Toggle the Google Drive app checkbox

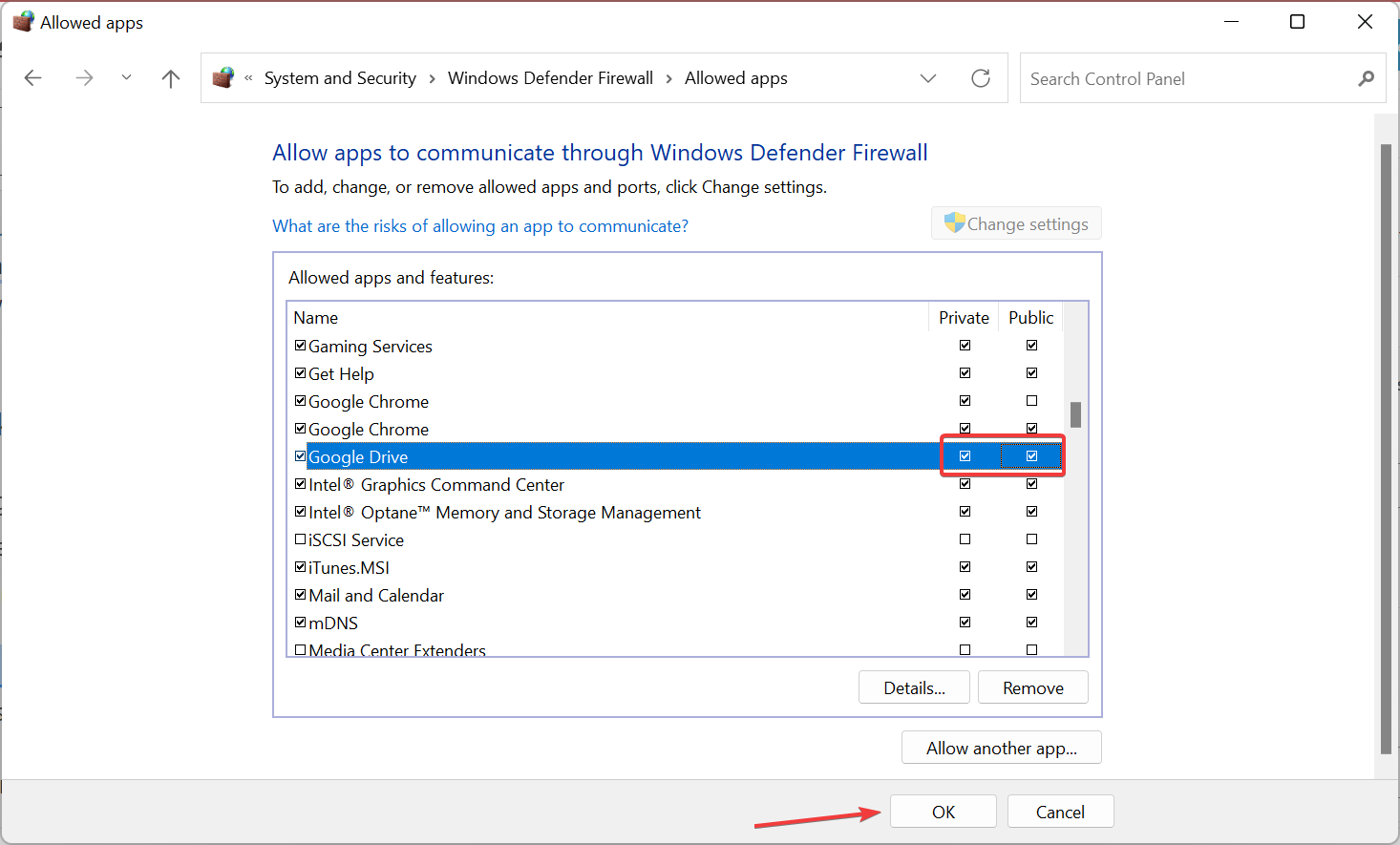pos(300,456)
